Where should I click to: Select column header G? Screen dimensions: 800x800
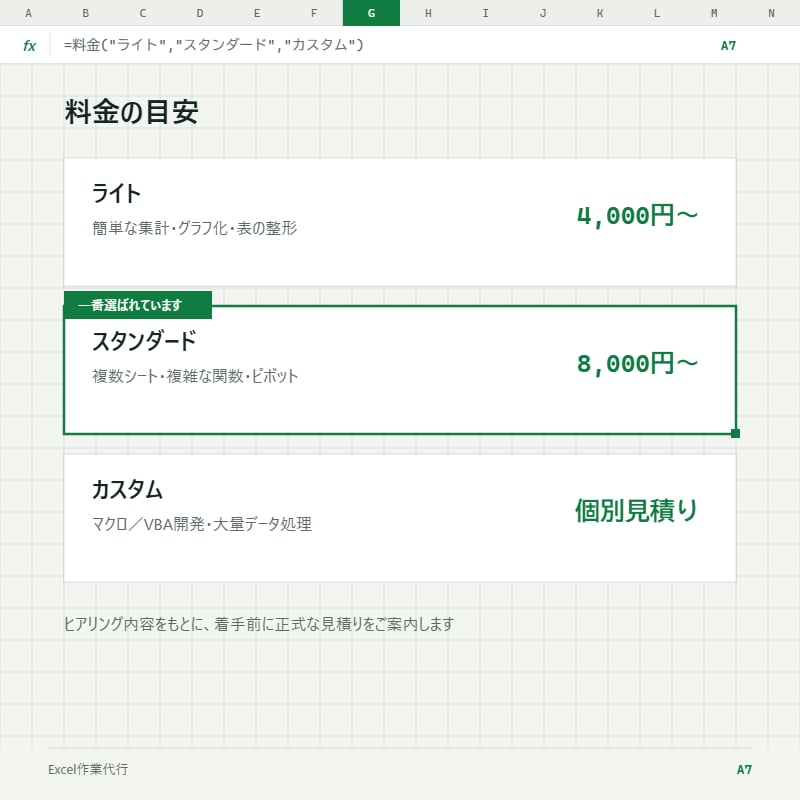click(371, 13)
